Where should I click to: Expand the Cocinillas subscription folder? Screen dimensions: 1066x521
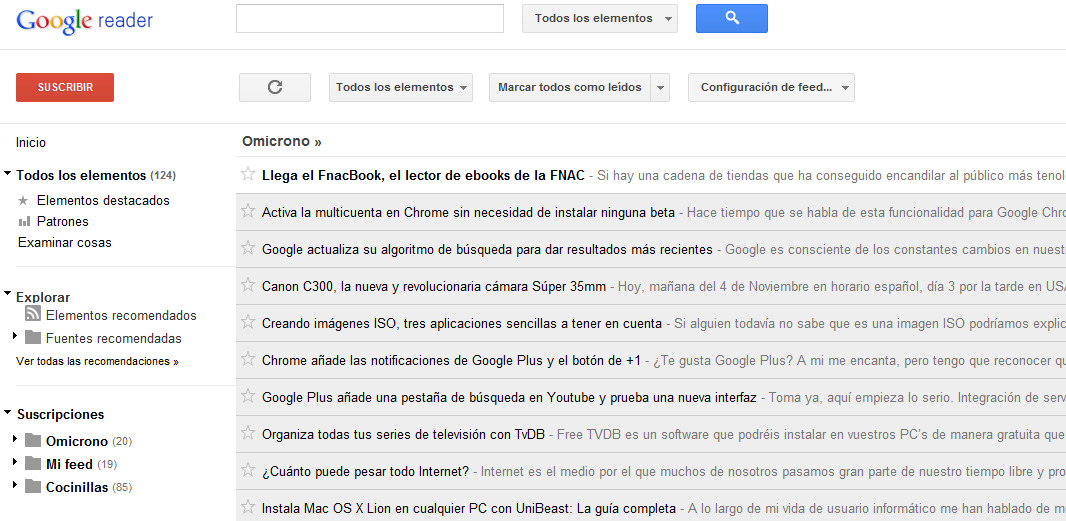pos(15,486)
